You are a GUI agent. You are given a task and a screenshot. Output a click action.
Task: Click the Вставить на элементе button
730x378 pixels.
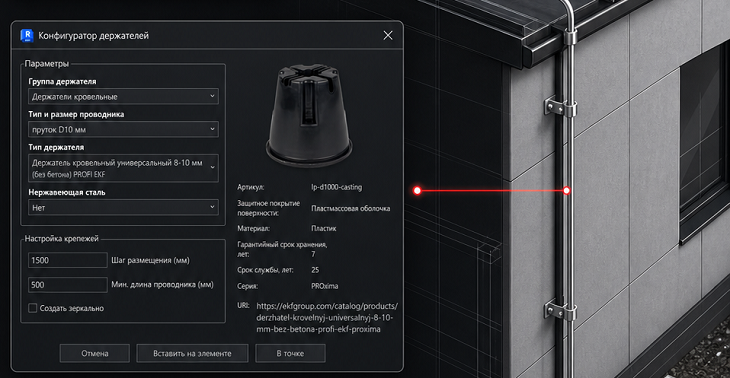tap(192, 353)
